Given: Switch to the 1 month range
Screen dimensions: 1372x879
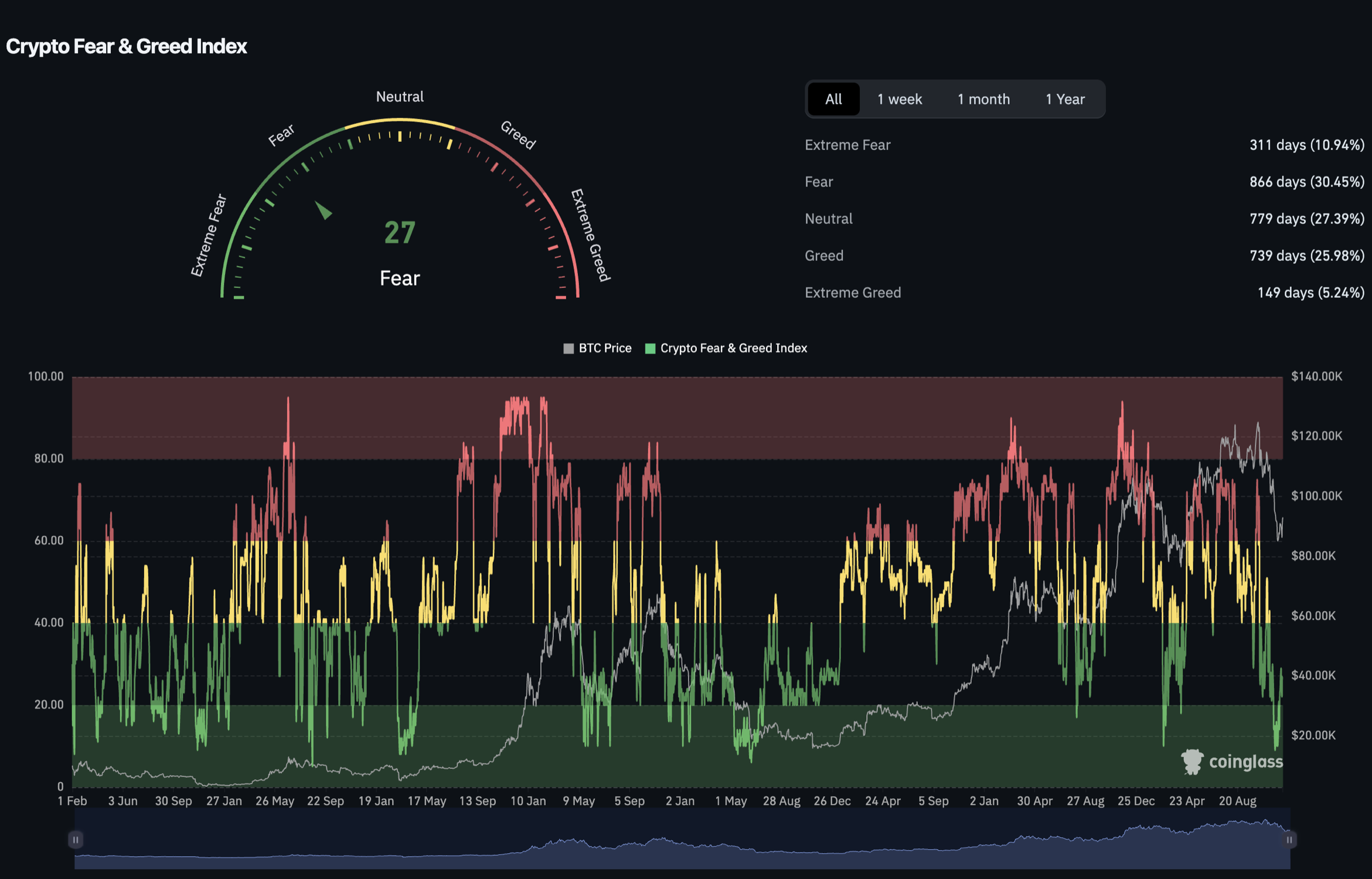Looking at the screenshot, I should pyautogui.click(x=983, y=99).
